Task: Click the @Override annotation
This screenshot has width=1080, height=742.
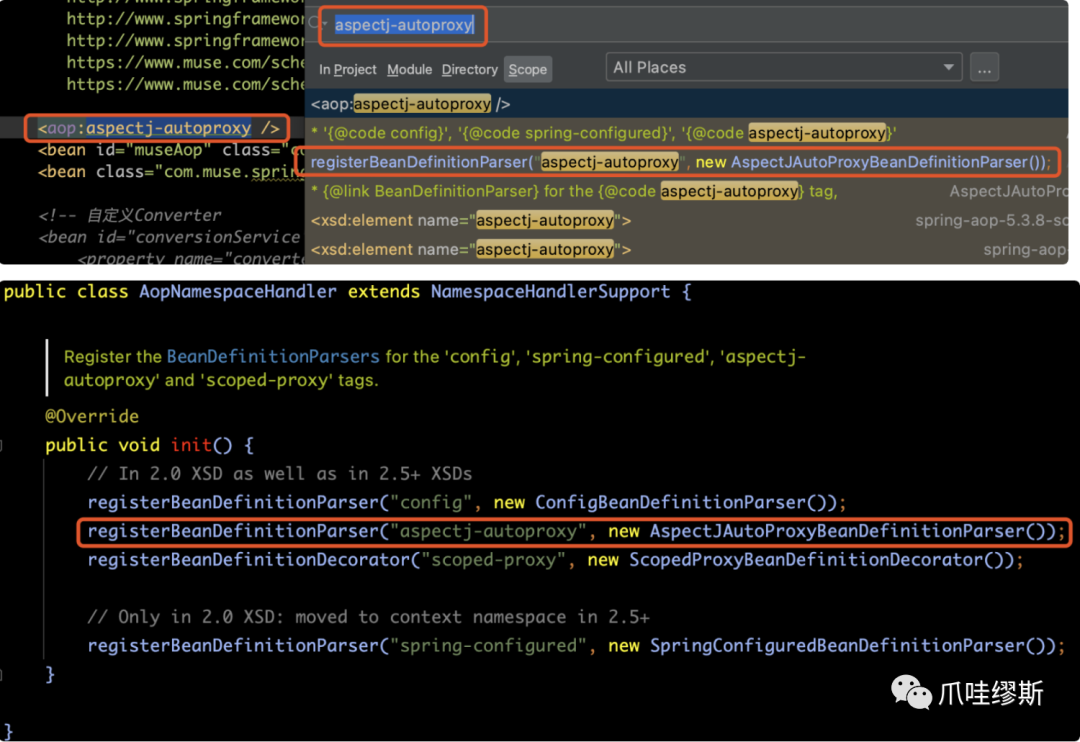Action: pos(92,416)
